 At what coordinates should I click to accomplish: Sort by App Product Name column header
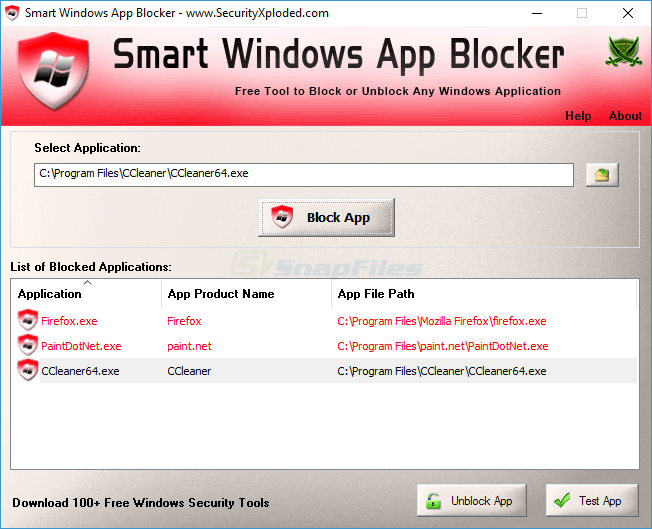[x=246, y=294]
